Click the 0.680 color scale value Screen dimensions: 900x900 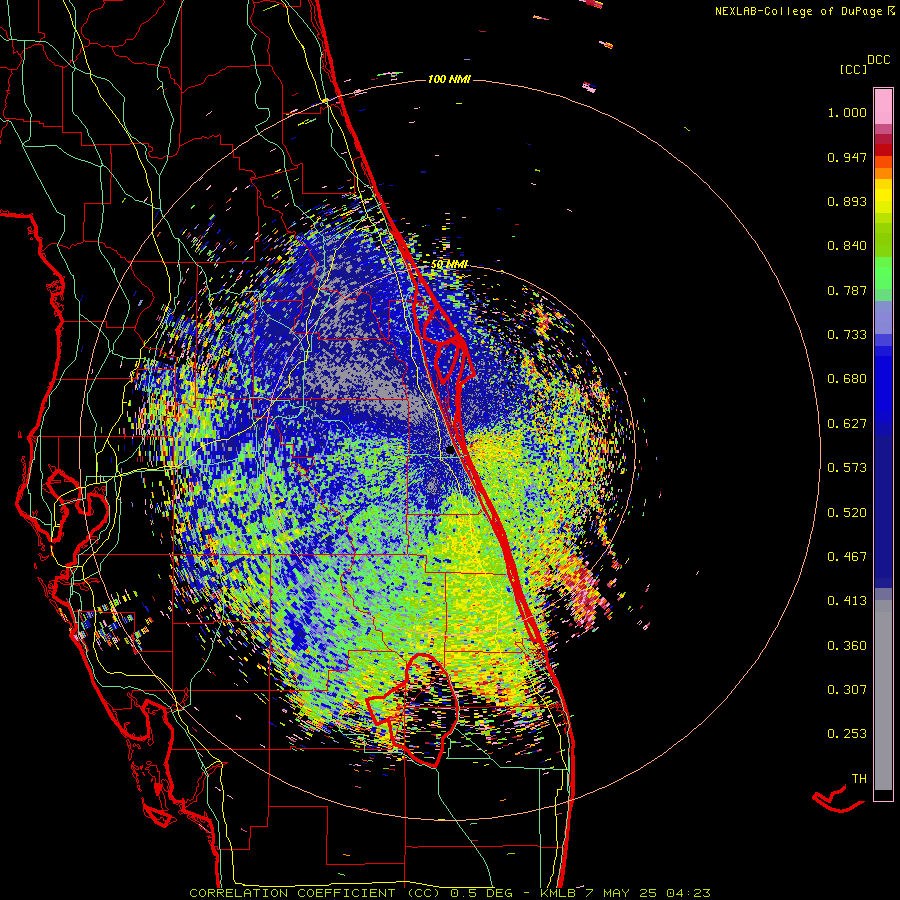pyautogui.click(x=847, y=379)
